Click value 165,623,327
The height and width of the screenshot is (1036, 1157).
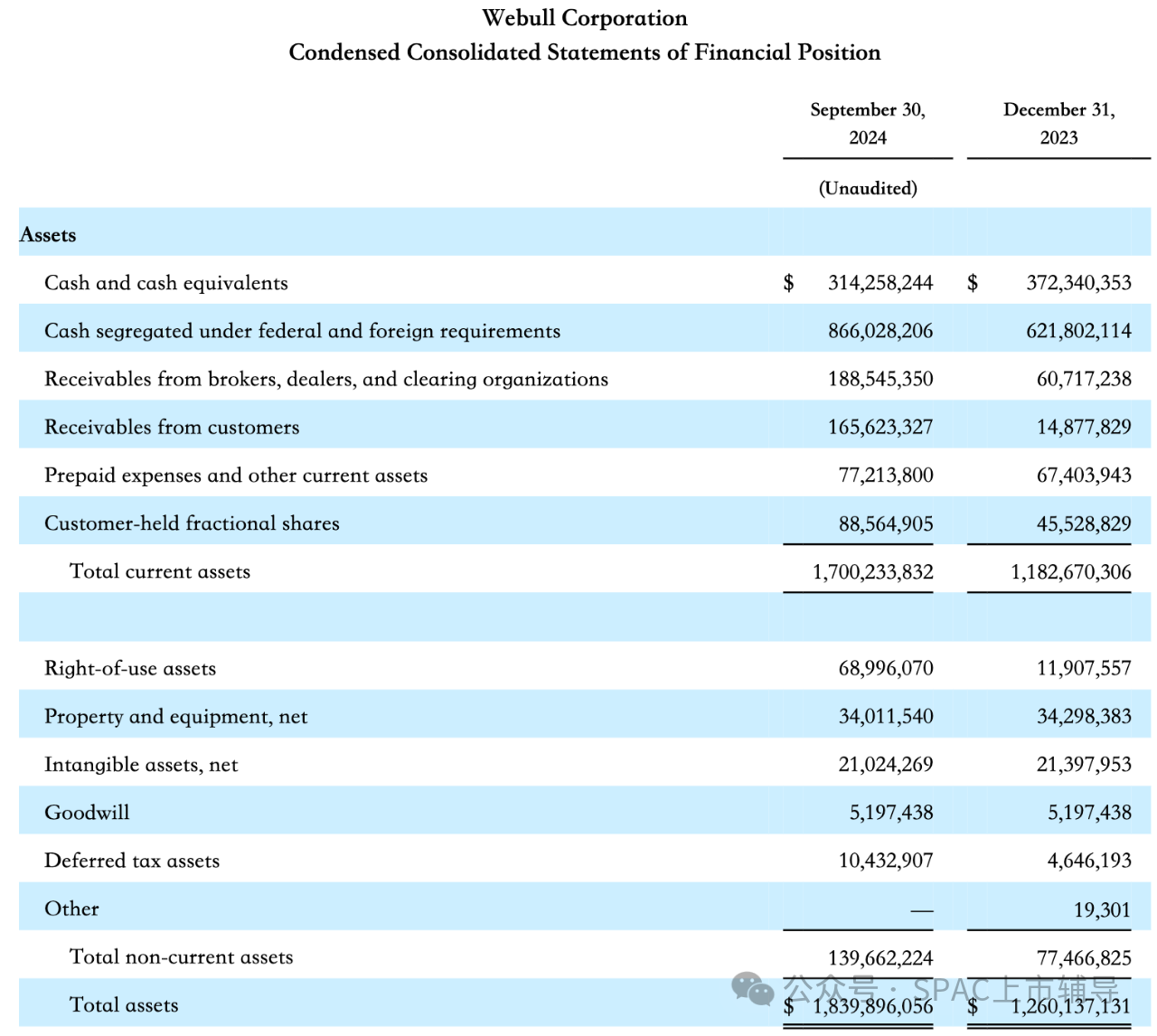coord(880,427)
